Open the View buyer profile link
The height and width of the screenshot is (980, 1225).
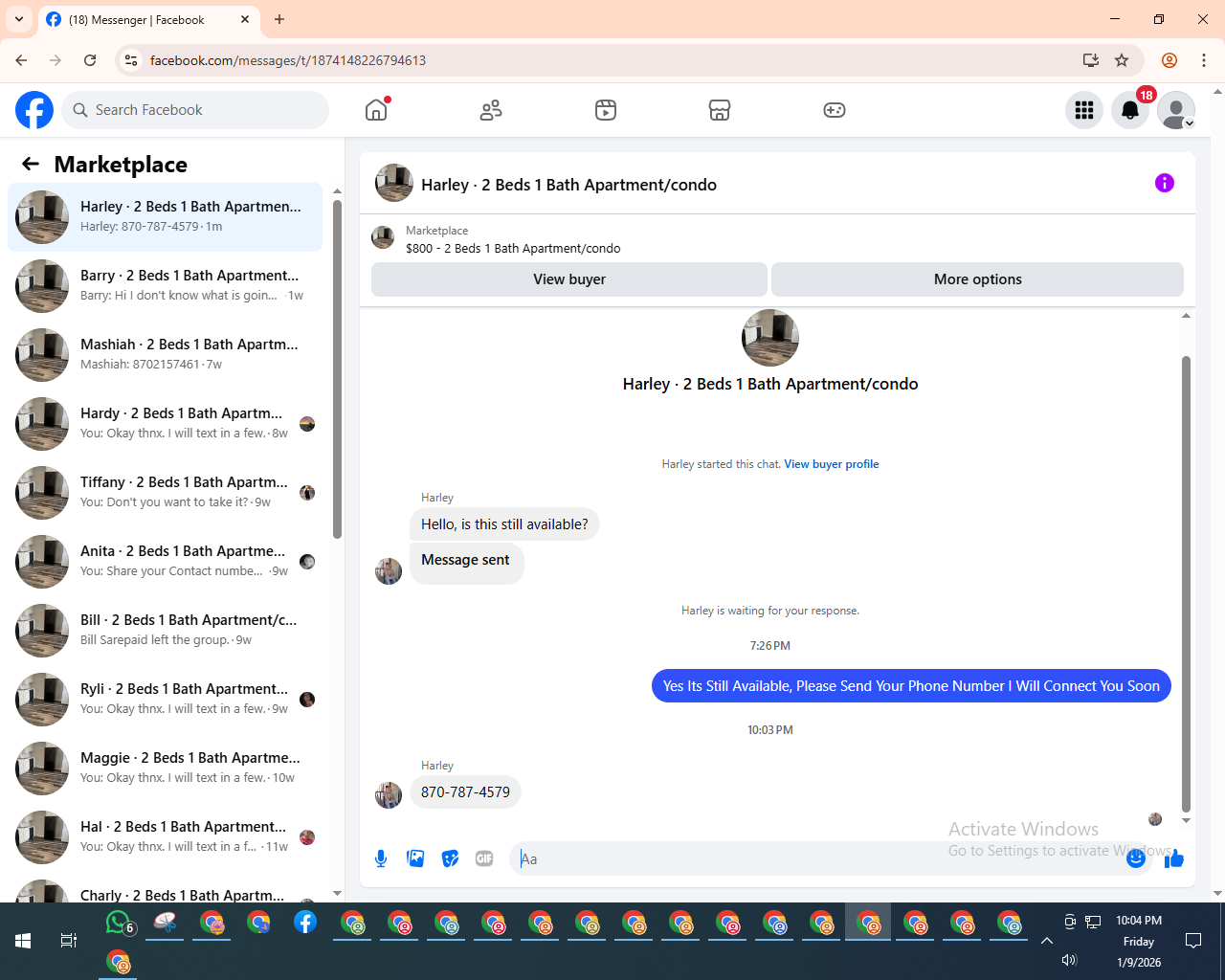click(x=832, y=464)
